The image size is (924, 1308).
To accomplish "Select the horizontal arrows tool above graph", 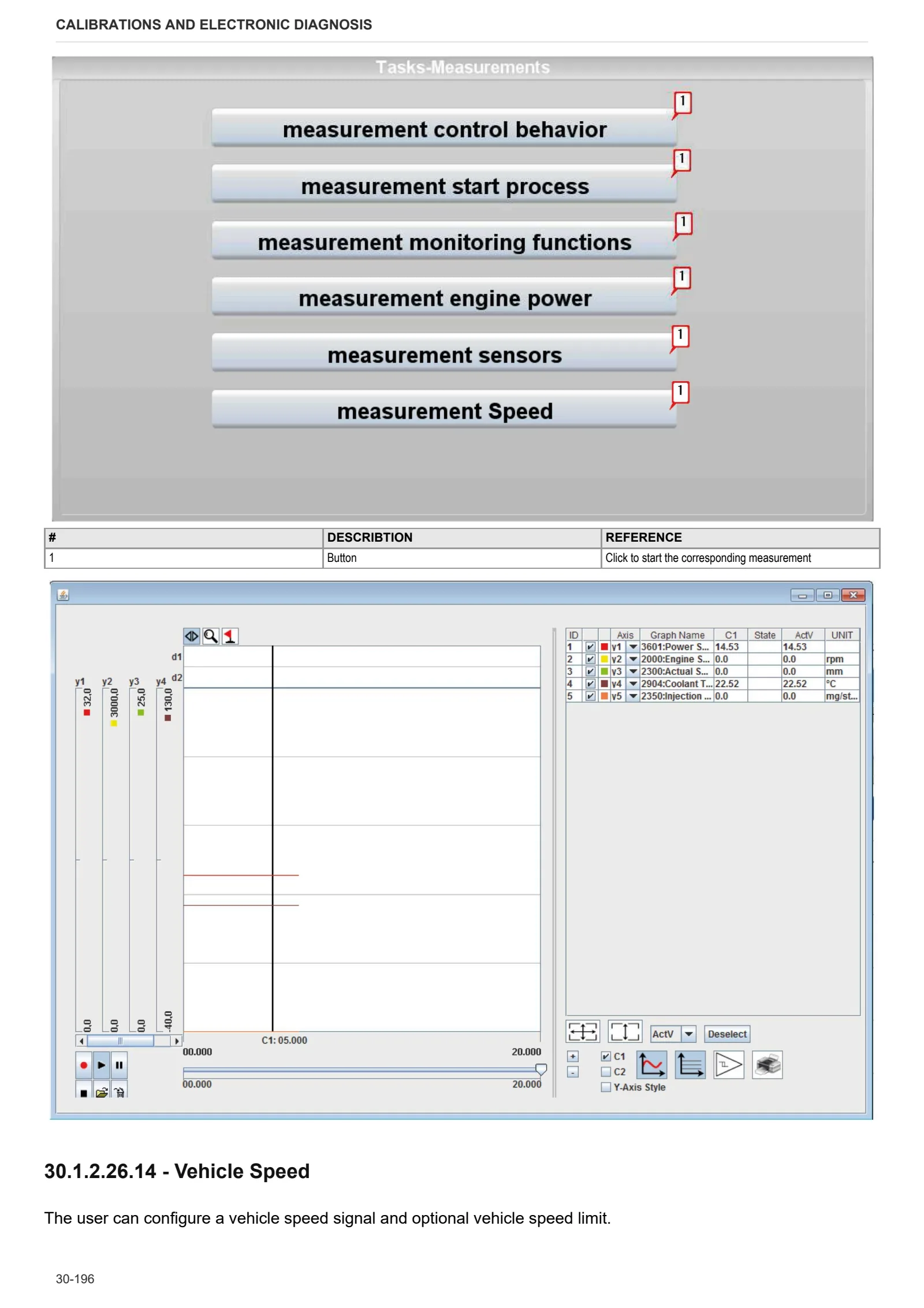I will [192, 636].
